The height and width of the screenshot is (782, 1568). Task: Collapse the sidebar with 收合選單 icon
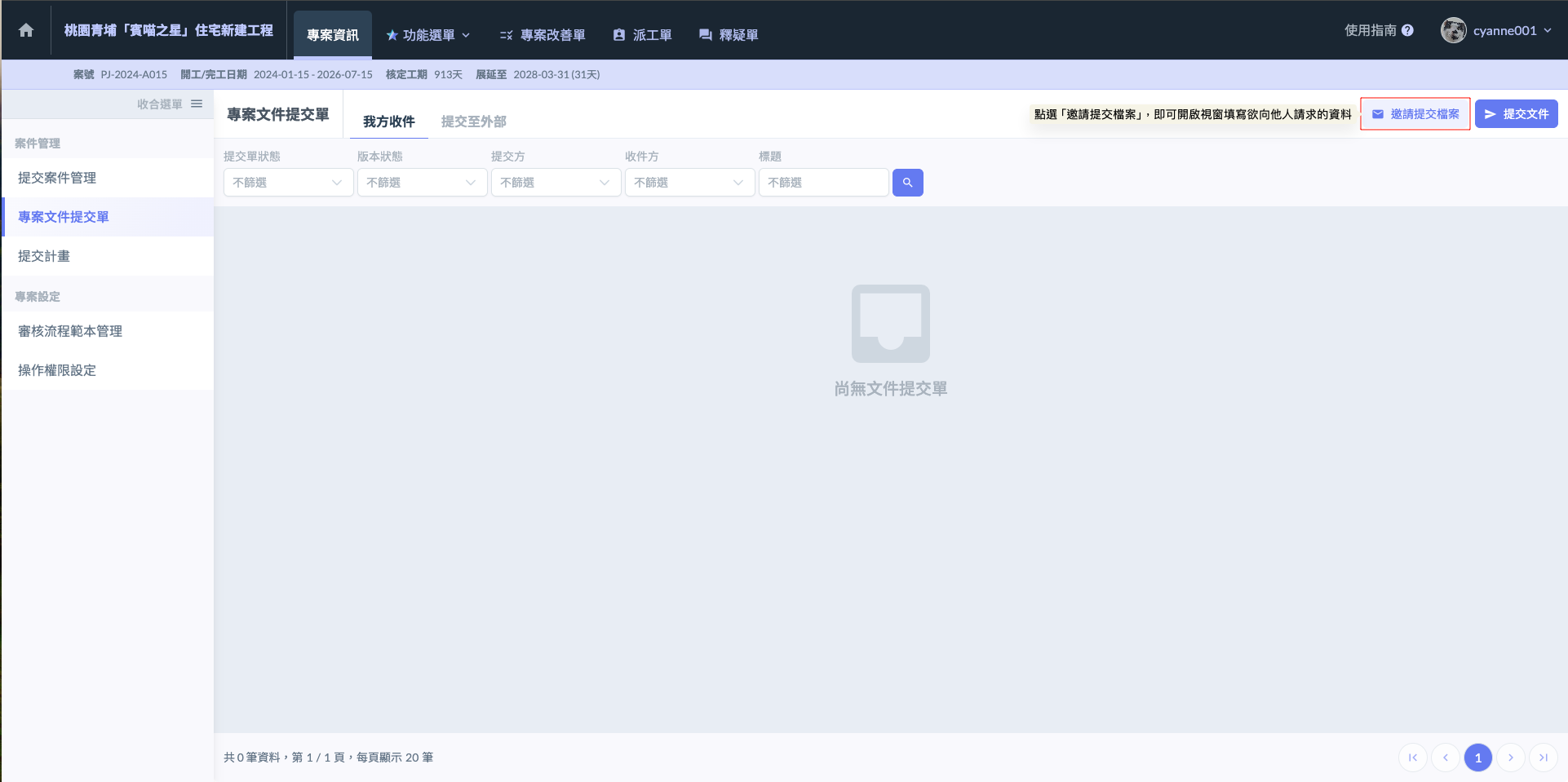tap(197, 104)
